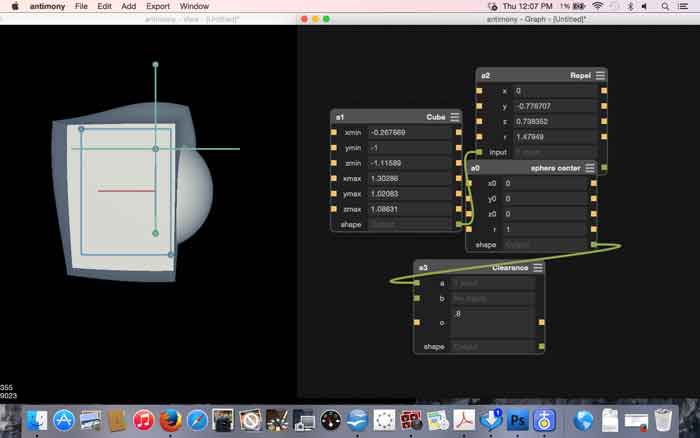This screenshot has height=438, width=700.
Task: Open Firefox from the dock
Action: click(171, 421)
